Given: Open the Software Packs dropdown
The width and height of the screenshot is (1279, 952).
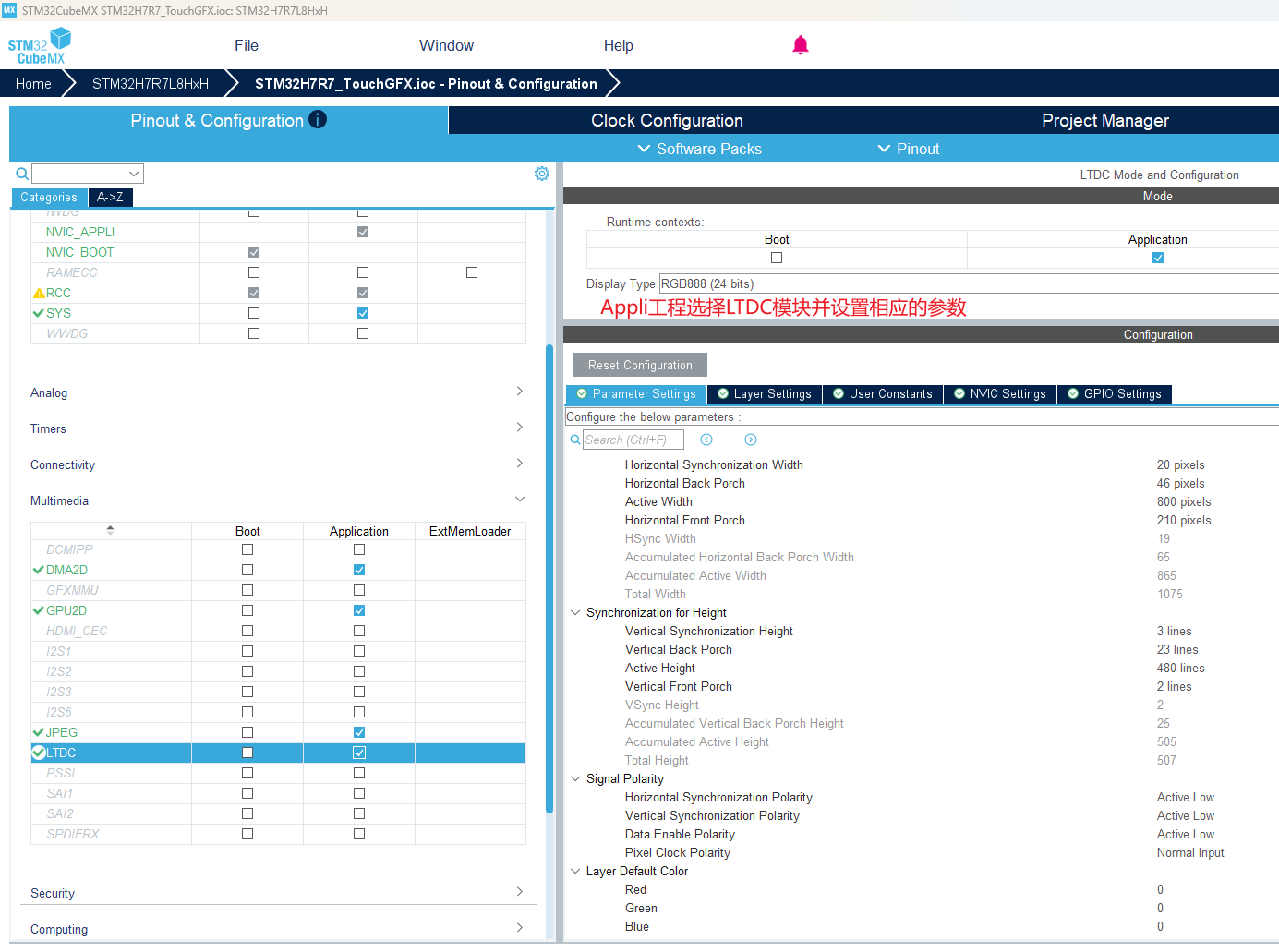Looking at the screenshot, I should [x=700, y=149].
